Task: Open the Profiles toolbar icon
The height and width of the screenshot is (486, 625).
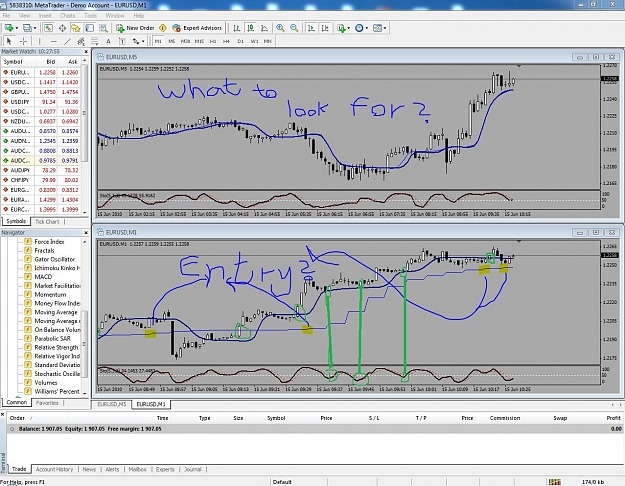Action: coord(27,28)
